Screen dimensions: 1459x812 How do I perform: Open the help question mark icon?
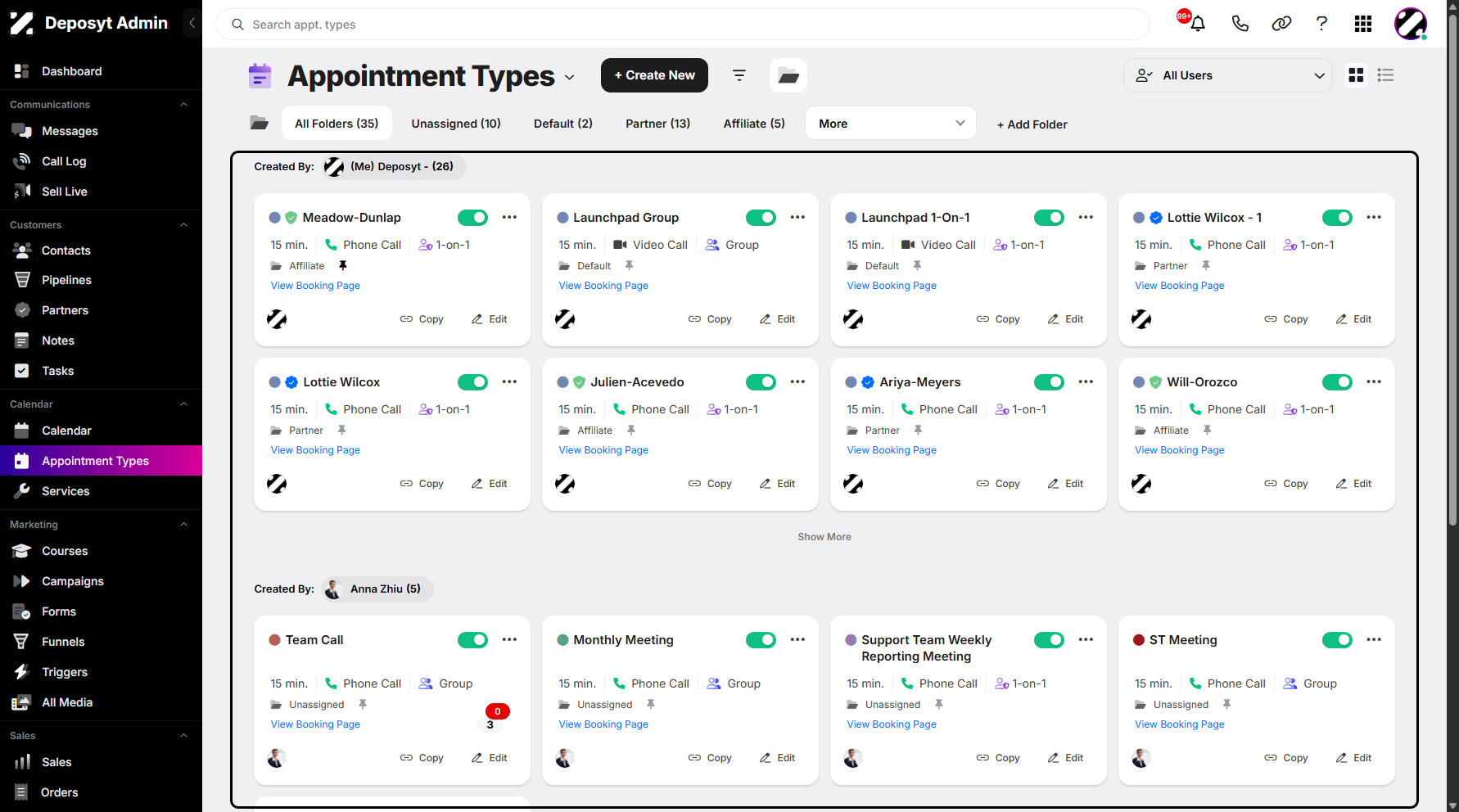click(1321, 24)
